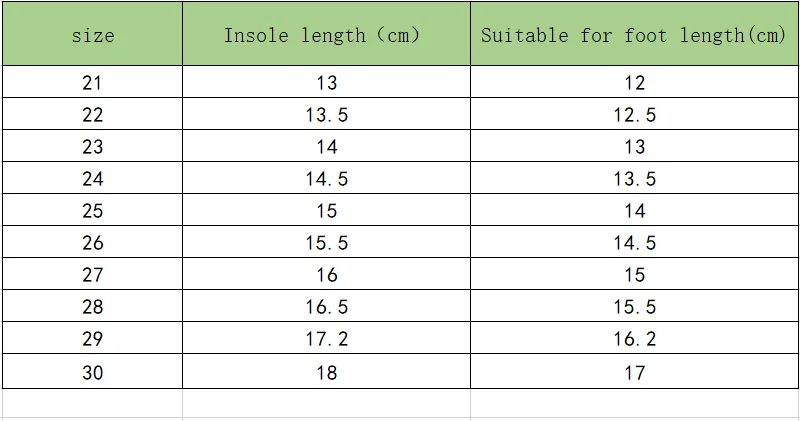This screenshot has height=421, width=800.
Task: Select 'Suitable for foot length(cm)' header cell
Action: click(634, 34)
